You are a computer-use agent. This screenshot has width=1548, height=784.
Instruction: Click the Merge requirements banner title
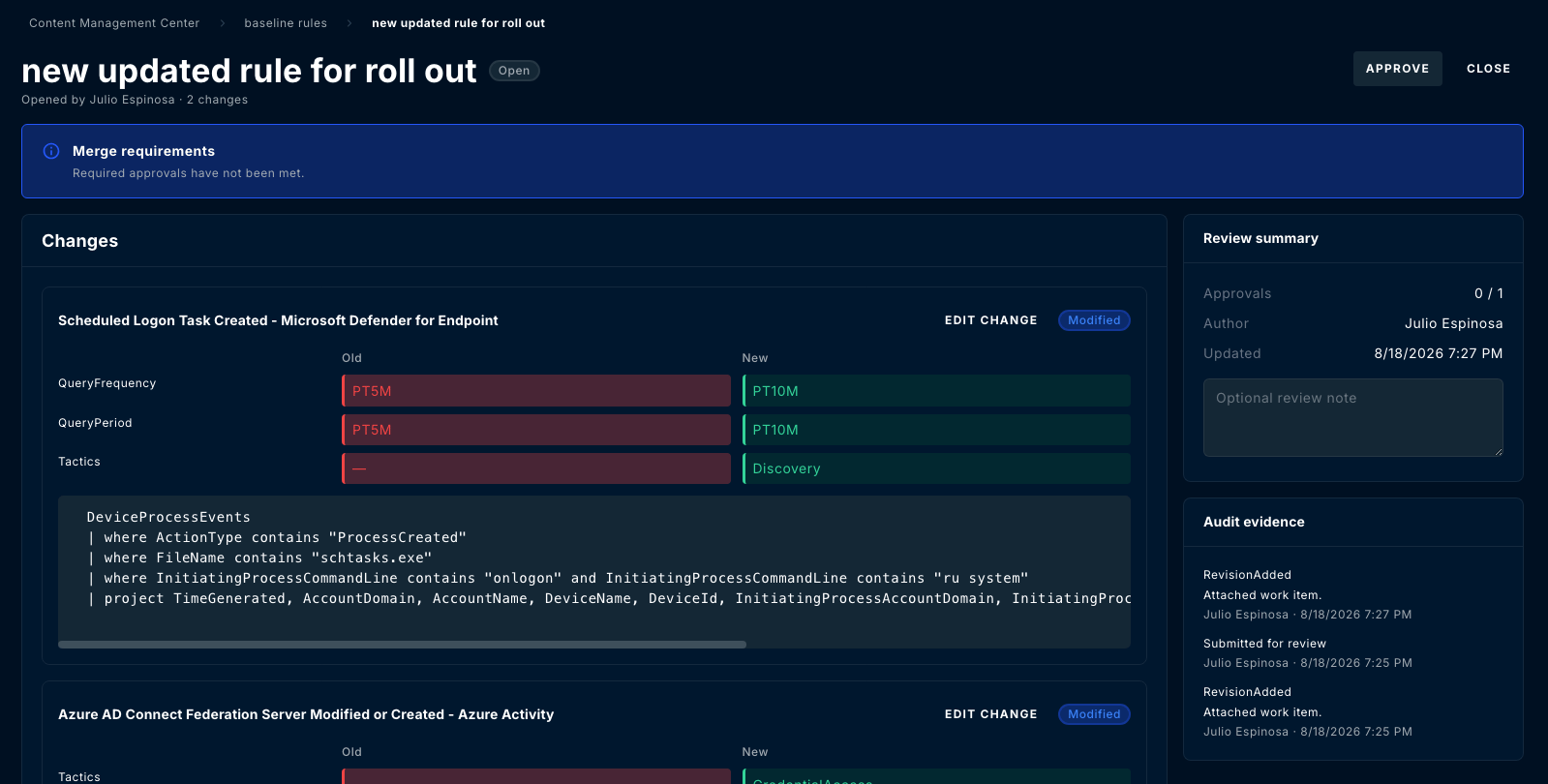click(x=143, y=151)
